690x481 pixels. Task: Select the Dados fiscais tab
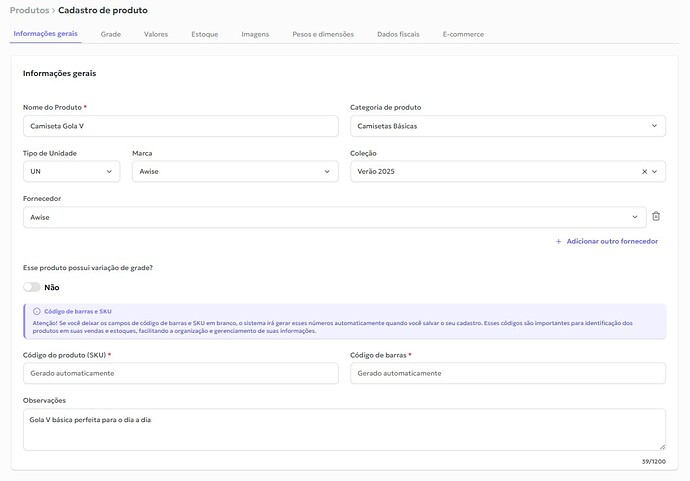point(398,34)
